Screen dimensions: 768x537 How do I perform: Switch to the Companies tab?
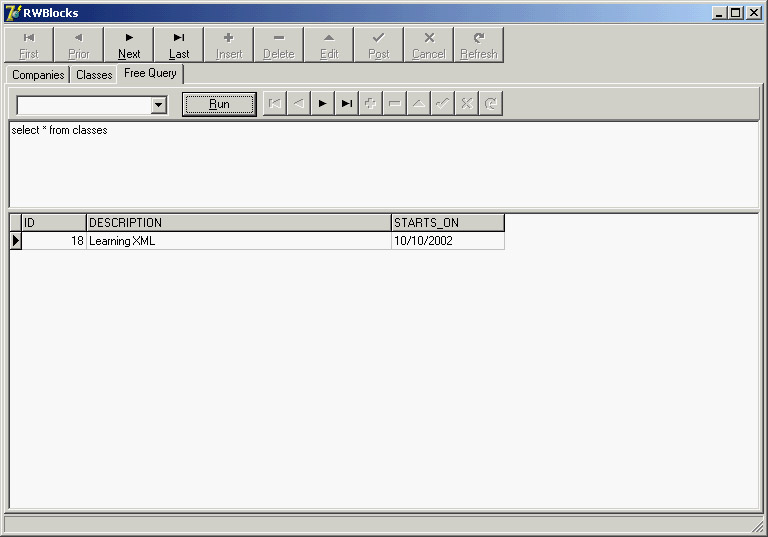pyautogui.click(x=38, y=75)
